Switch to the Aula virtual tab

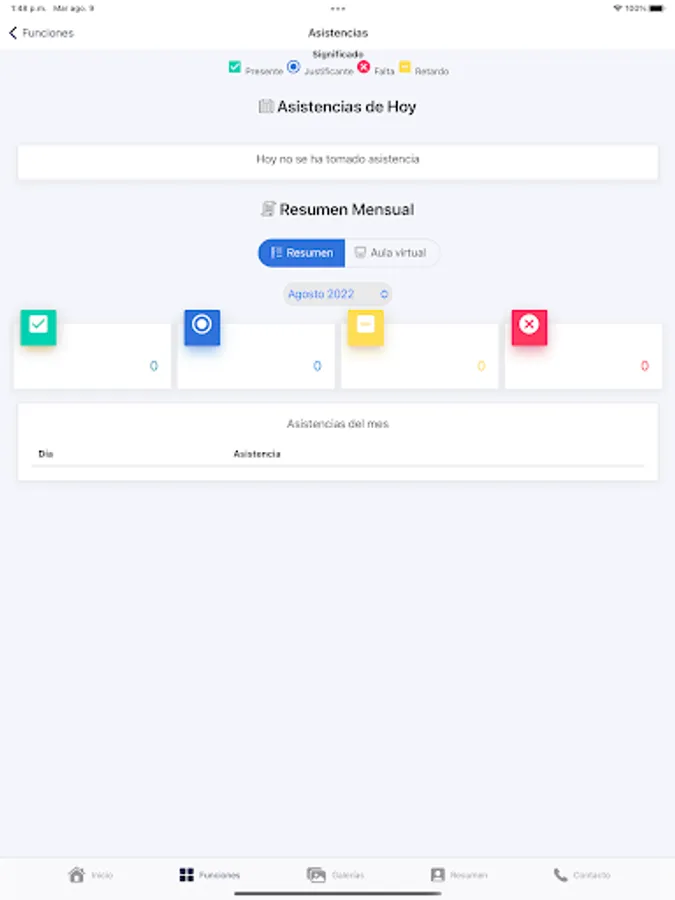click(x=392, y=253)
